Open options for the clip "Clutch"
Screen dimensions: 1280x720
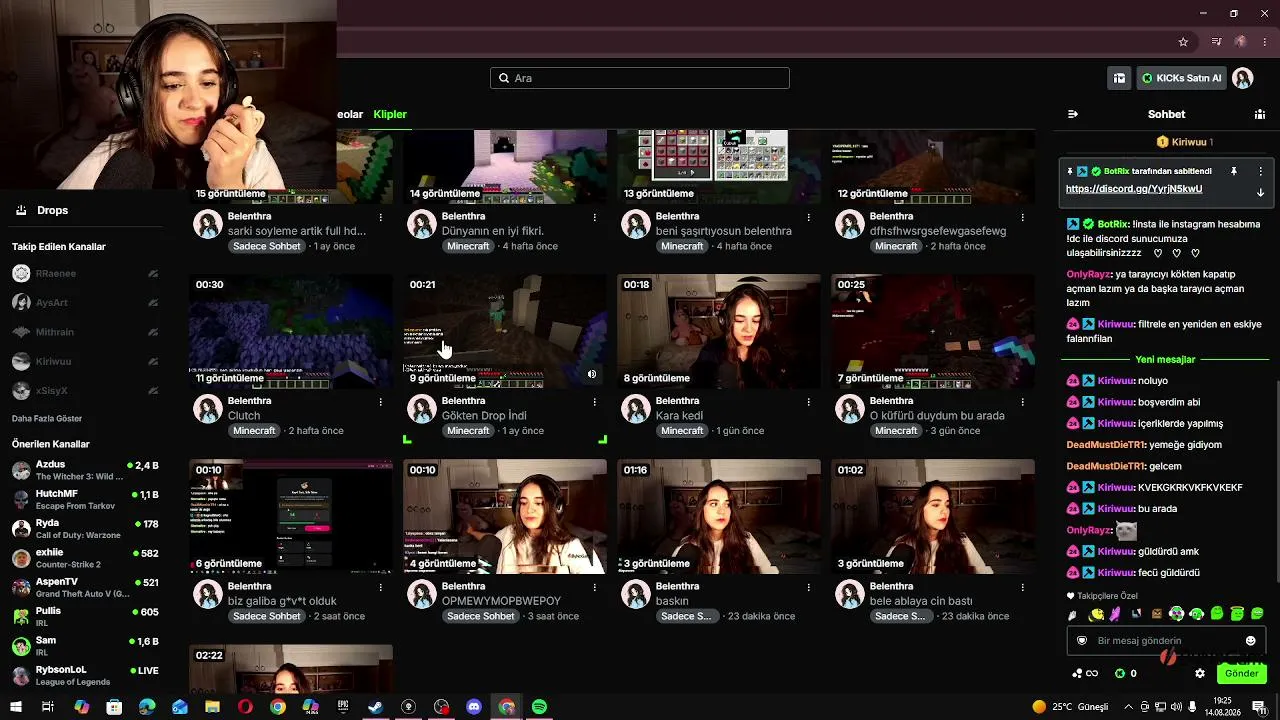click(380, 401)
